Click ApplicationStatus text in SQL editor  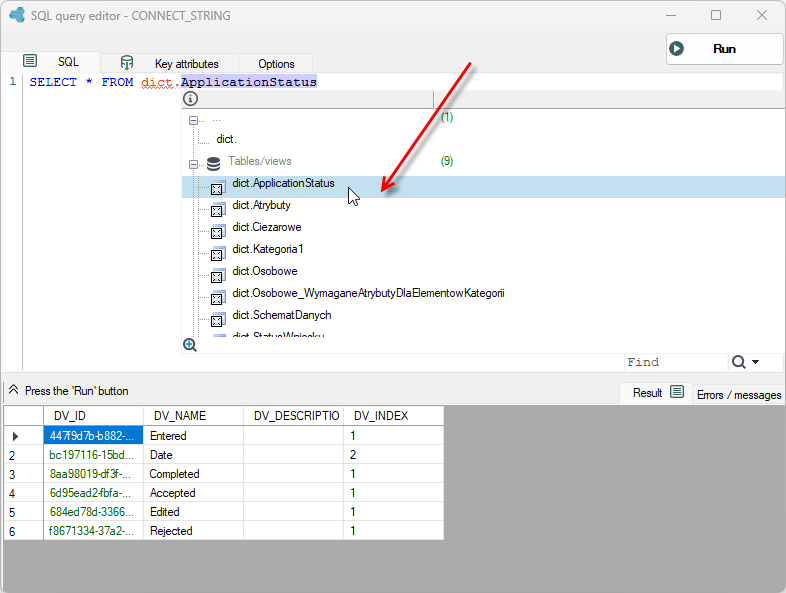(249, 82)
